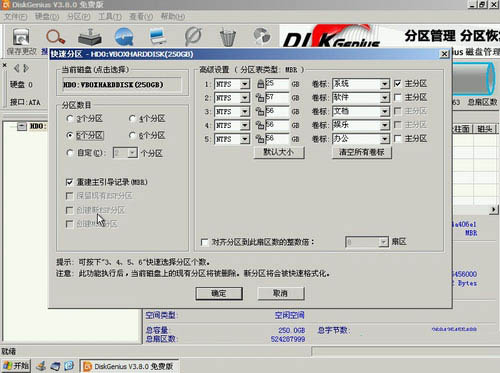
Task: Click the previous-disk left arrow in the side panel
Action: click(x=16, y=68)
